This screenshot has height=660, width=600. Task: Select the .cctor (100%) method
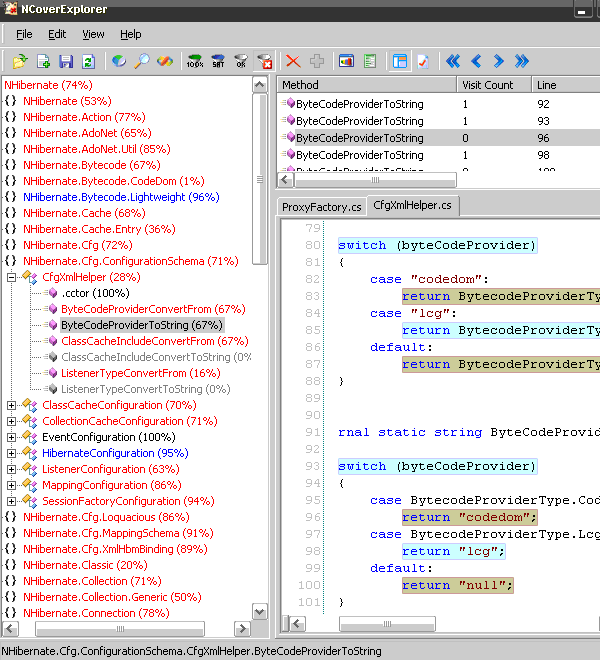(x=95, y=293)
